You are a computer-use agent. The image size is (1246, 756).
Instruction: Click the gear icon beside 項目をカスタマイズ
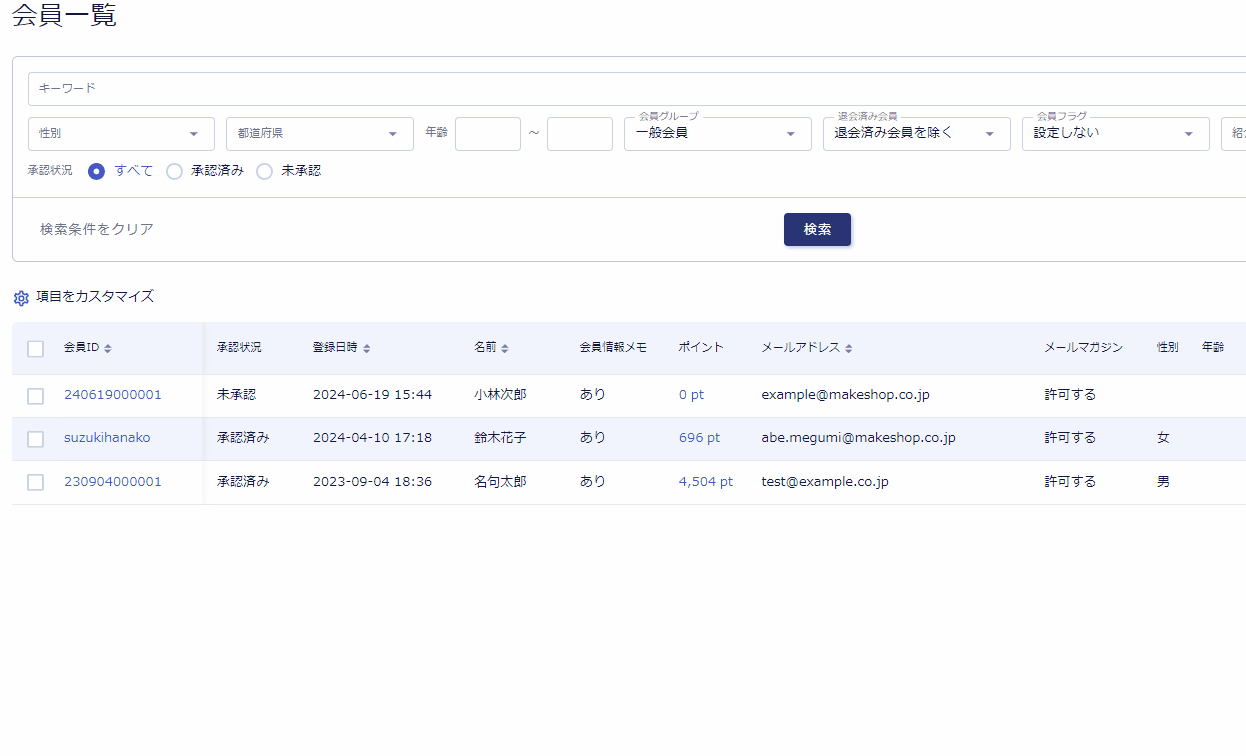click(21, 298)
